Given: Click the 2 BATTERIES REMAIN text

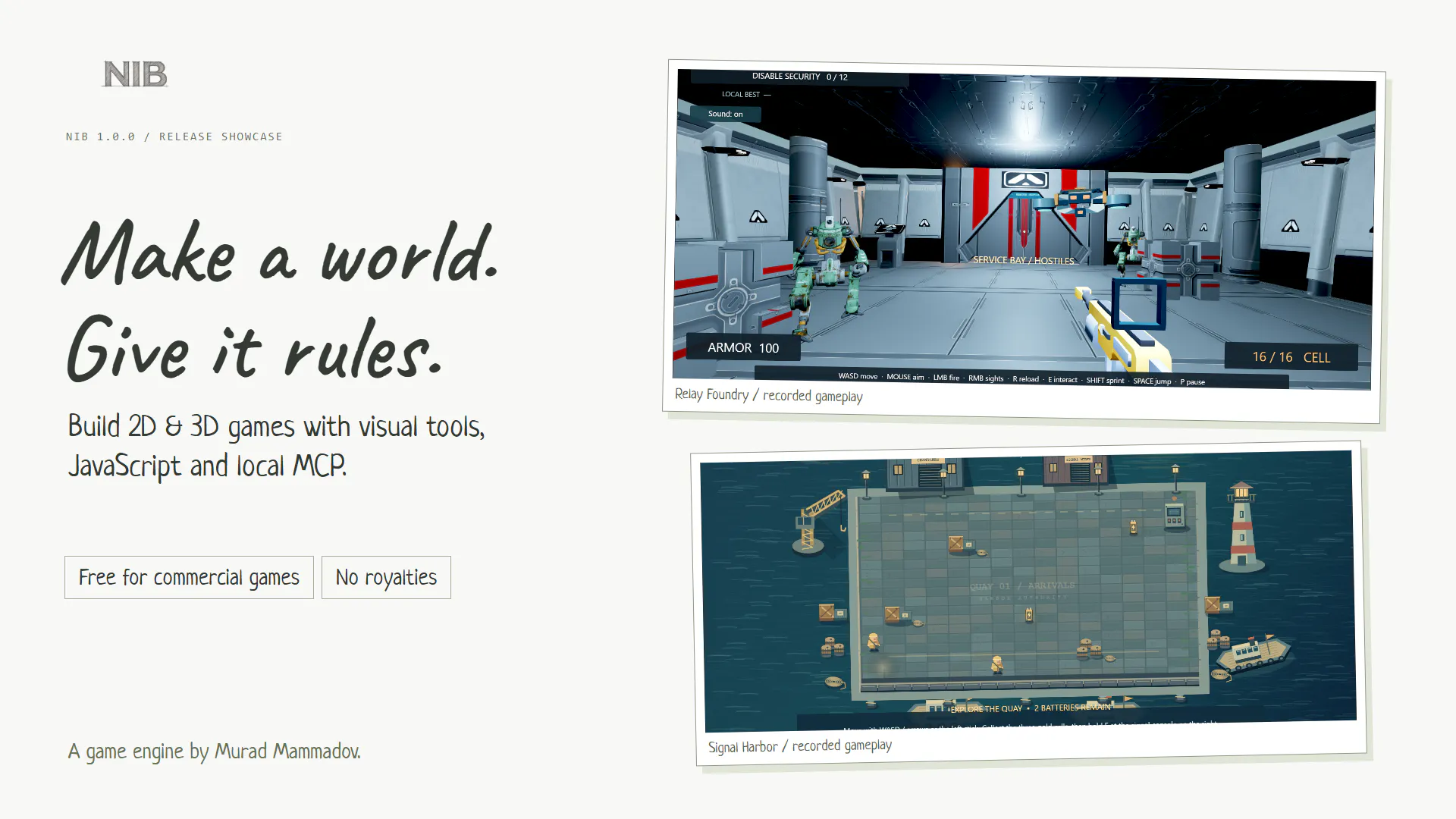Looking at the screenshot, I should [1072, 708].
